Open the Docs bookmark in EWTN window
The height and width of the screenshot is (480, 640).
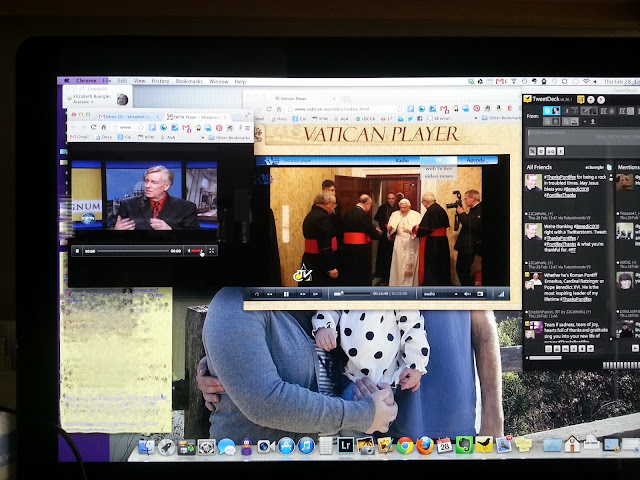tap(104, 137)
